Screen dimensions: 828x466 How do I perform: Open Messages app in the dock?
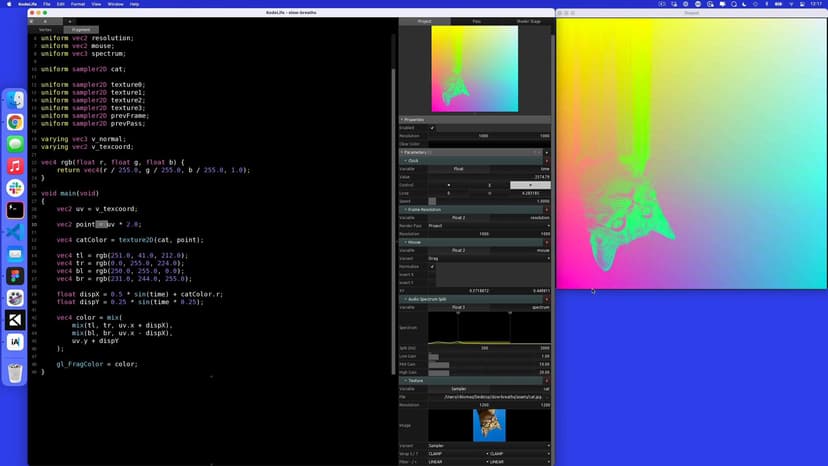click(x=15, y=144)
